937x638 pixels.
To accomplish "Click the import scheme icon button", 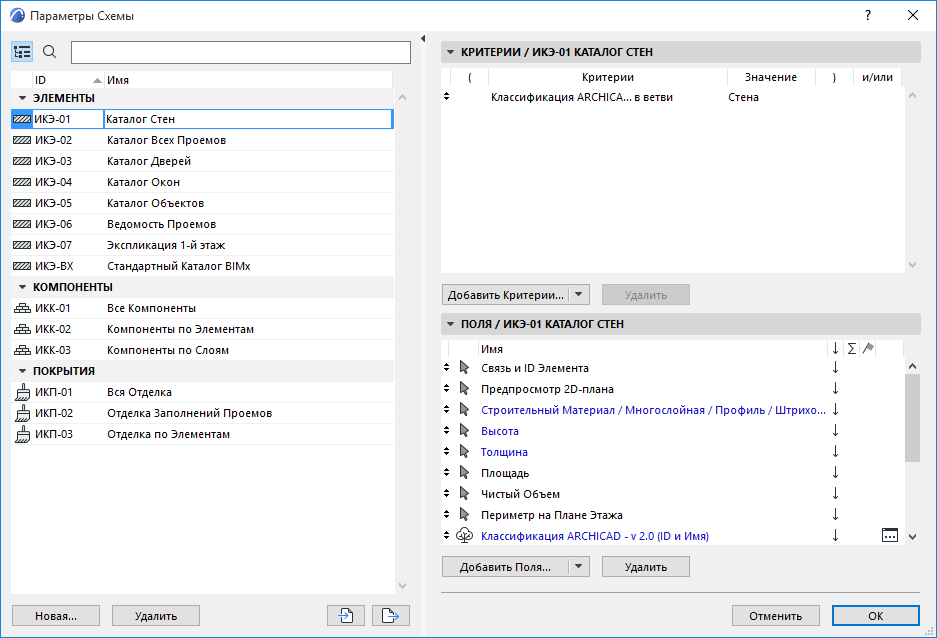I will (x=346, y=615).
